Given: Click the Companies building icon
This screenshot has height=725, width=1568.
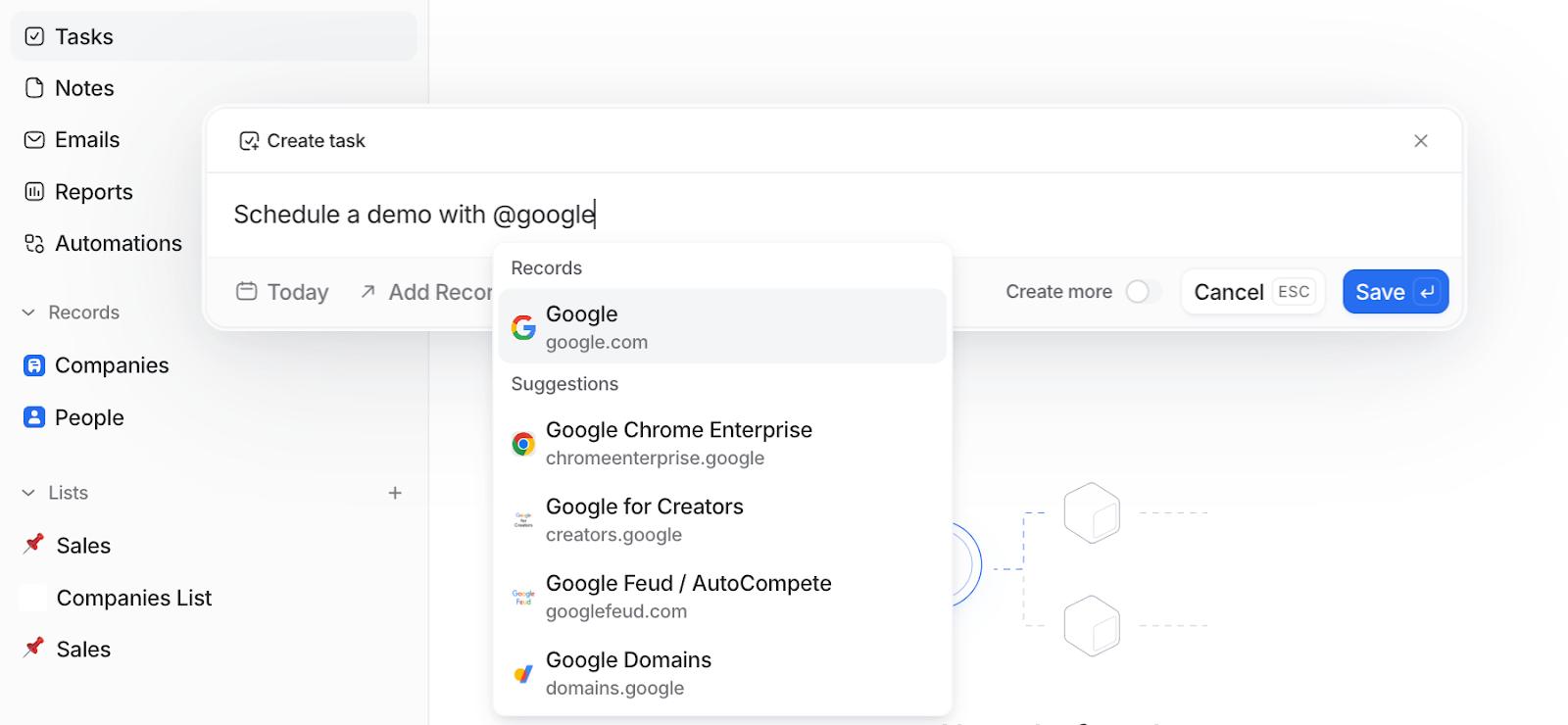Looking at the screenshot, I should 34,365.
